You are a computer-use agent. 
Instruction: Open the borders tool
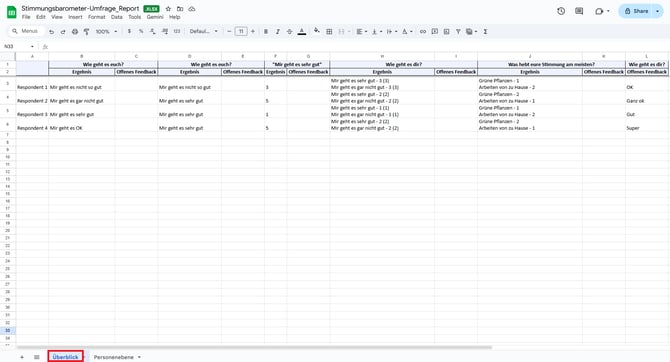[x=329, y=32]
